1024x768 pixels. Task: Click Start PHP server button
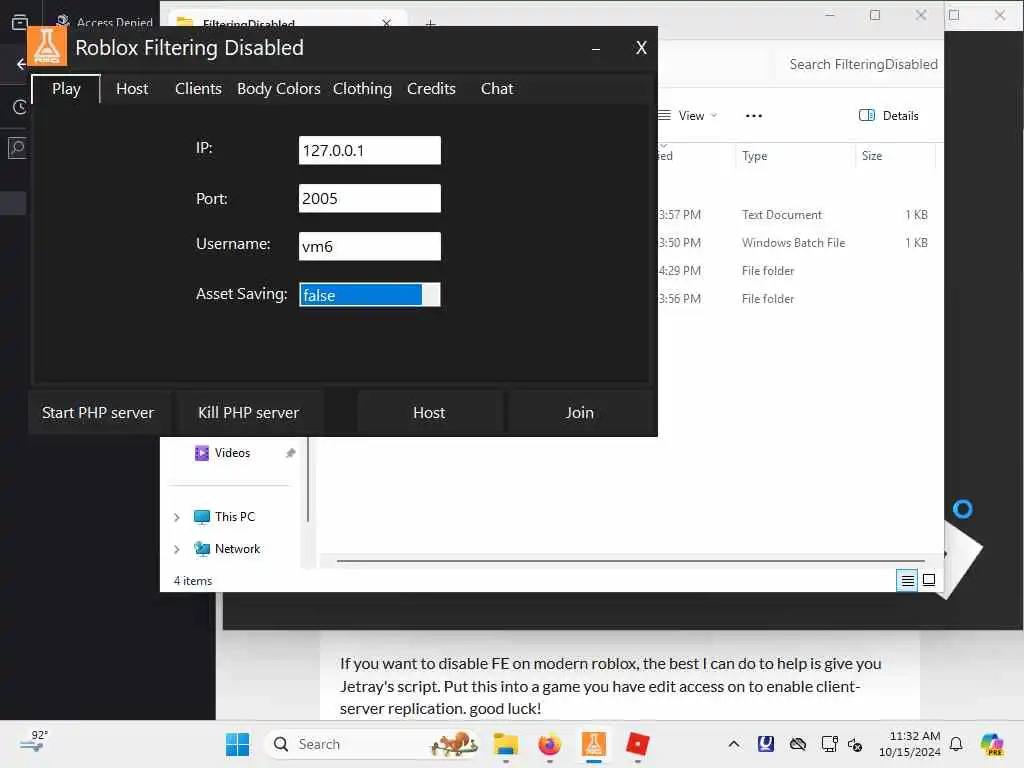click(x=98, y=413)
